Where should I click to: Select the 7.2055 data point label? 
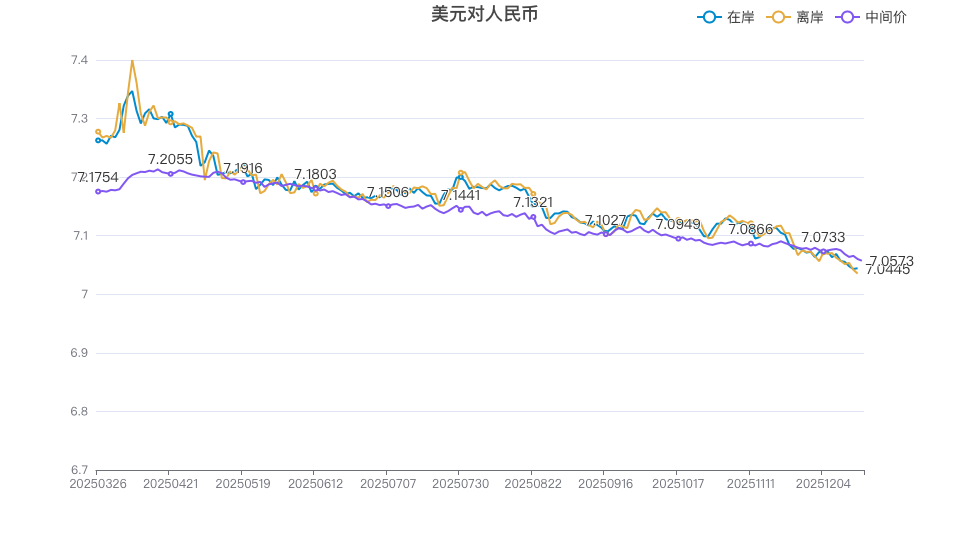pyautogui.click(x=170, y=159)
